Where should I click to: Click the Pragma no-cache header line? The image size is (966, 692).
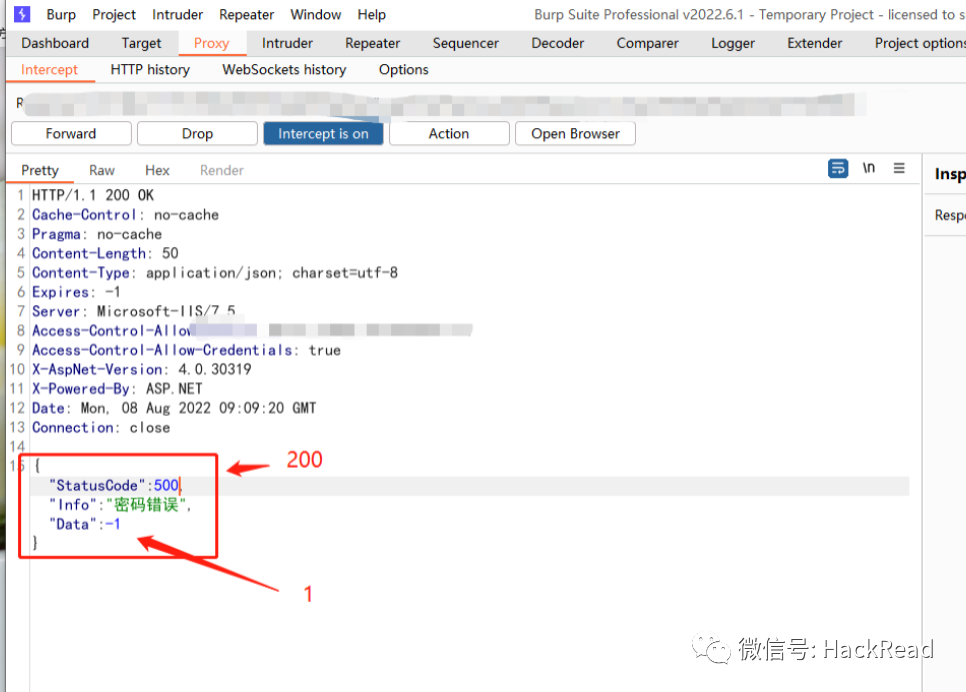click(x=97, y=234)
